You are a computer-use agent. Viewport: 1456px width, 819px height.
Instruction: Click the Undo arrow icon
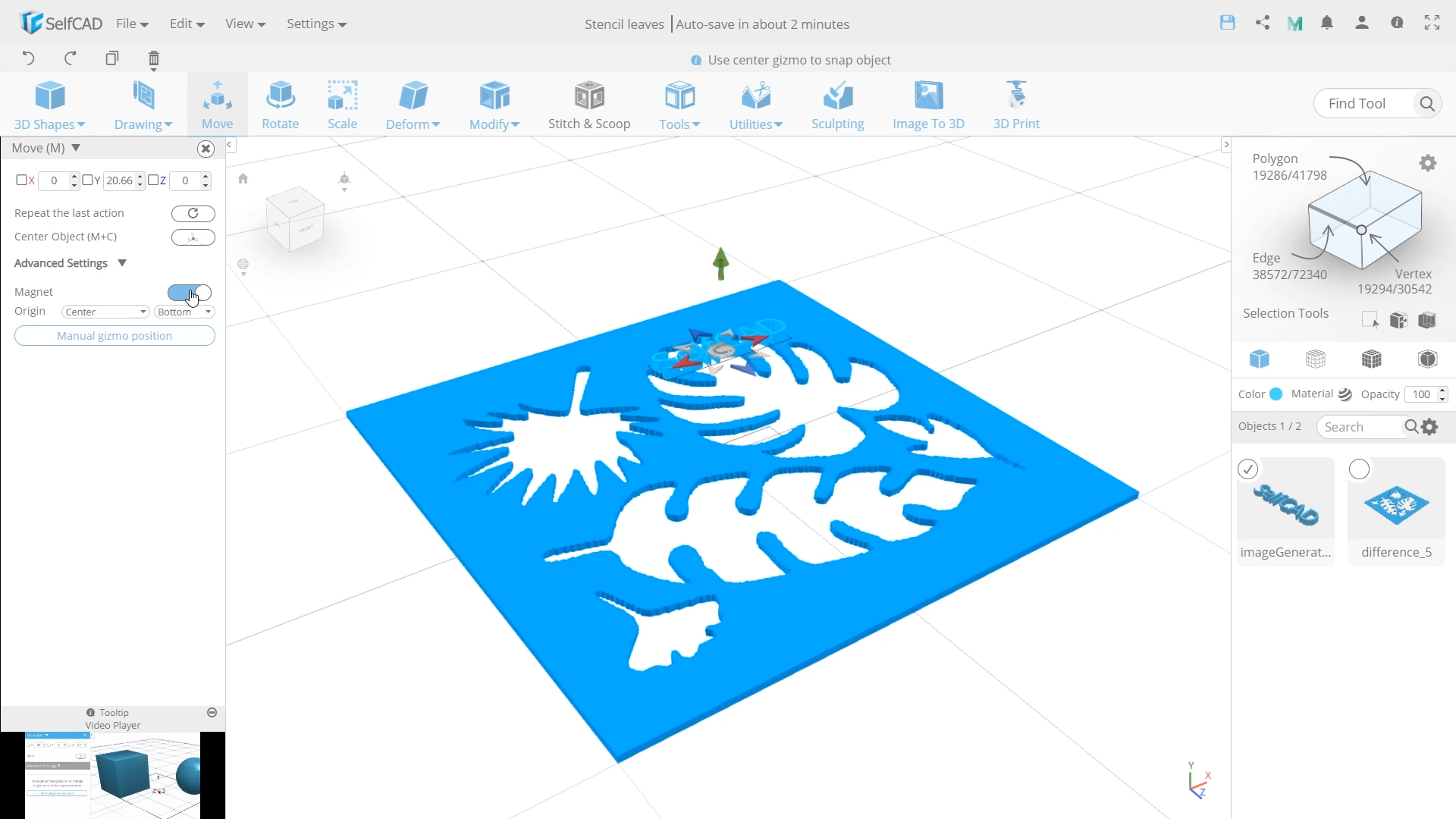28,58
